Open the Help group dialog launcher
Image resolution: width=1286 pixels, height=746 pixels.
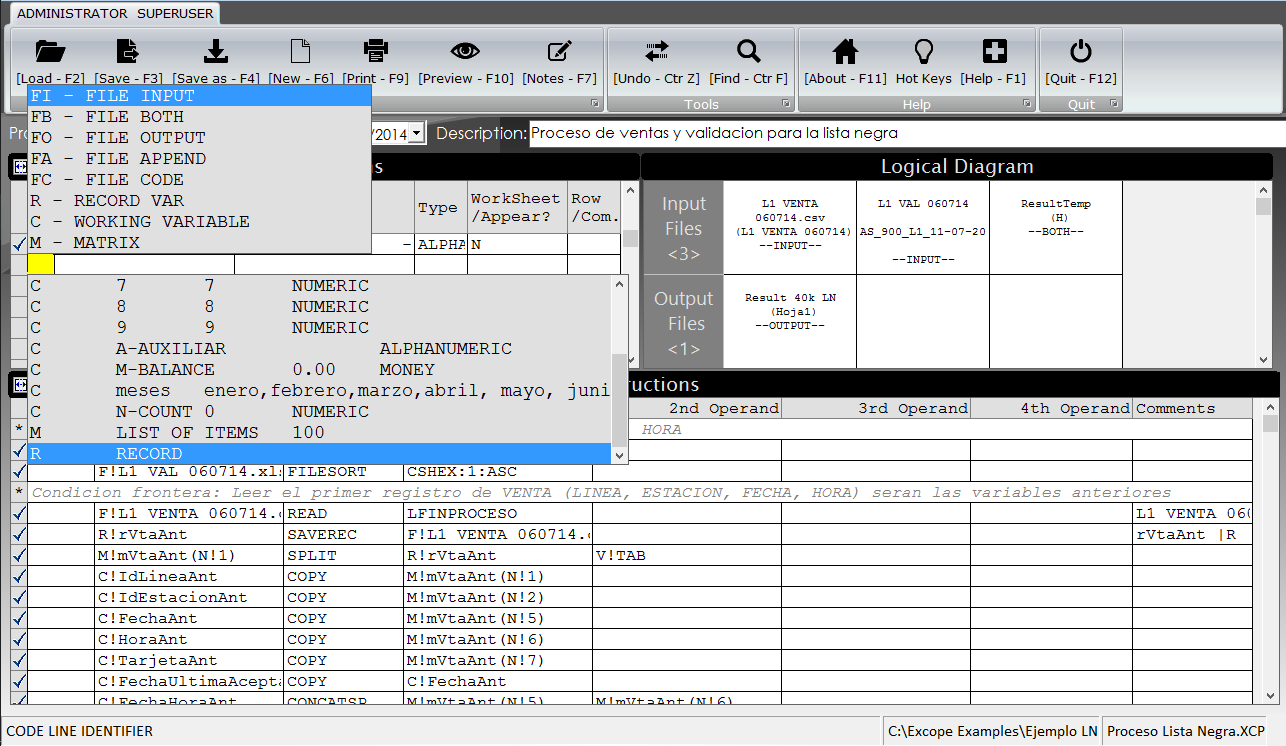click(x=1027, y=104)
